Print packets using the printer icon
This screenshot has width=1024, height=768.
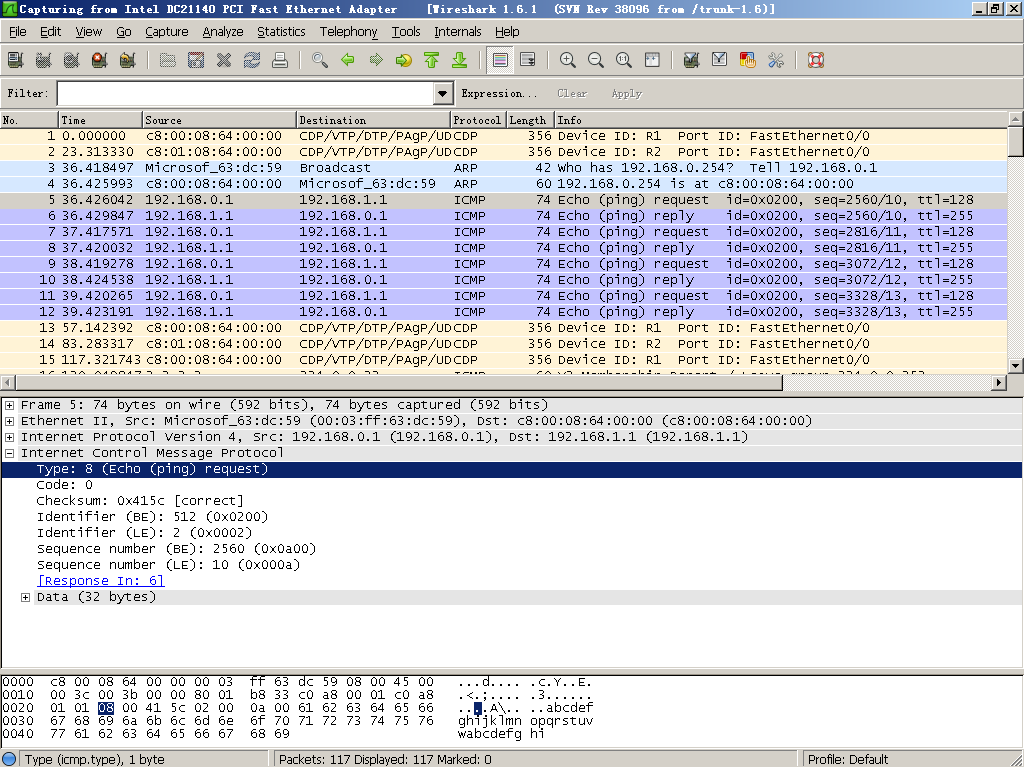[280, 61]
